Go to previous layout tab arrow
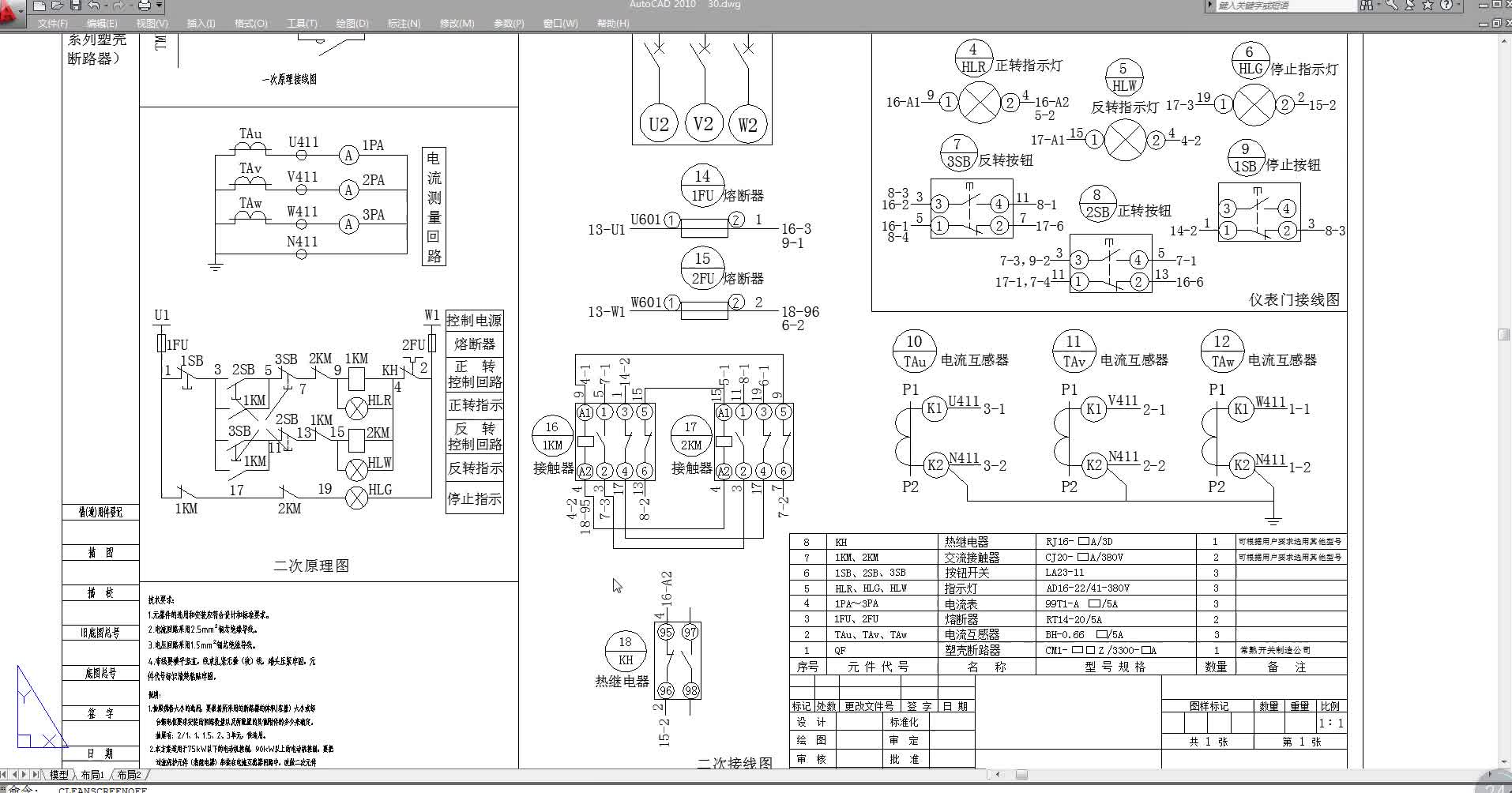Image resolution: width=1512 pixels, height=793 pixels. pyautogui.click(x=15, y=775)
